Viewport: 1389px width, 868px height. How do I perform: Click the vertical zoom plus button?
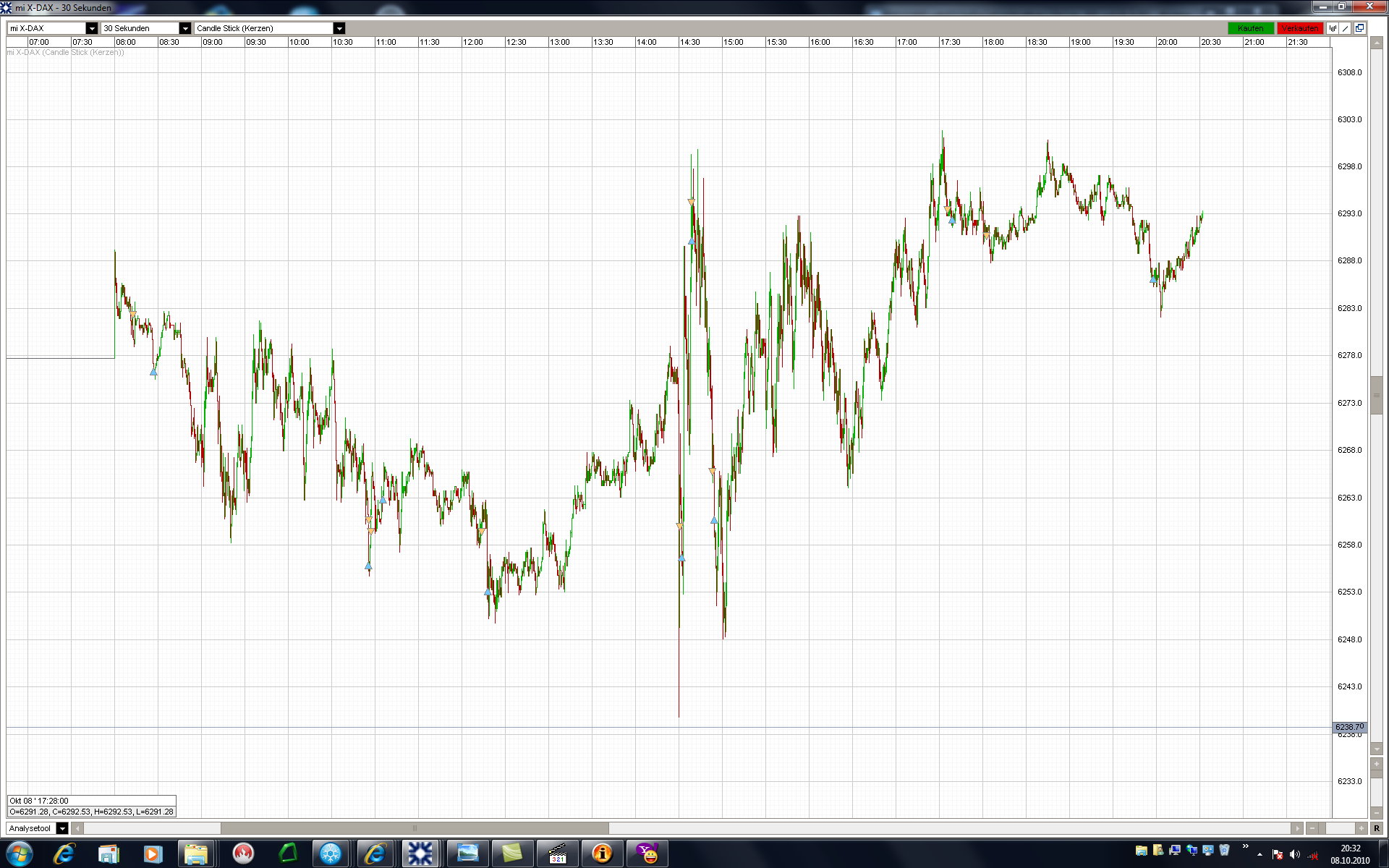point(1376,764)
